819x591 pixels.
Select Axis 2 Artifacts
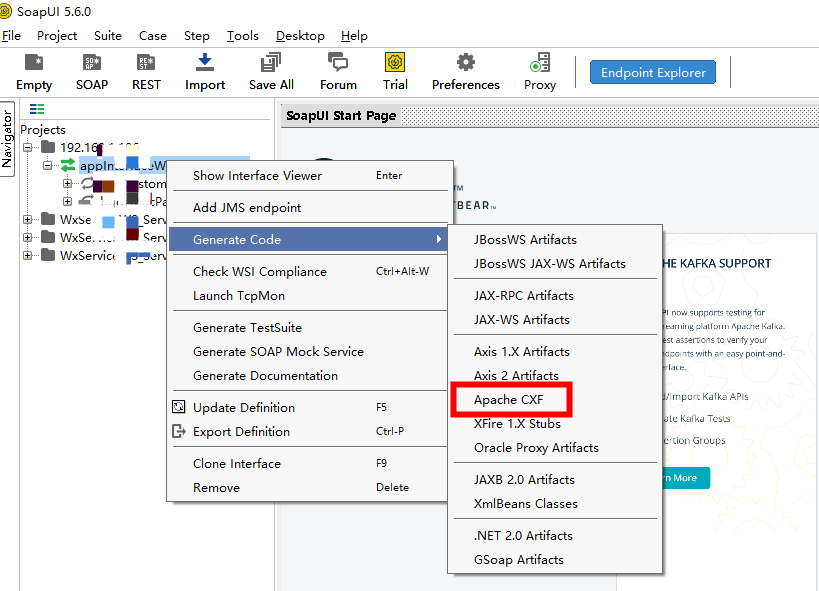click(555, 376)
